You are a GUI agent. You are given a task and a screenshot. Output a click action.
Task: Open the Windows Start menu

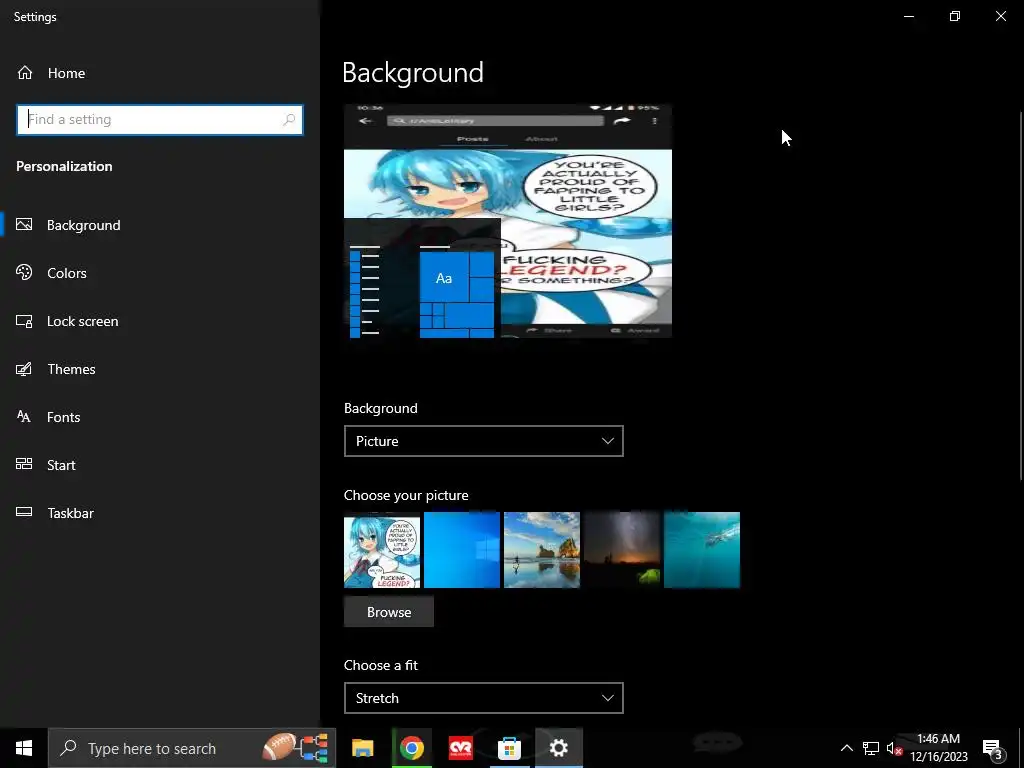[24, 748]
